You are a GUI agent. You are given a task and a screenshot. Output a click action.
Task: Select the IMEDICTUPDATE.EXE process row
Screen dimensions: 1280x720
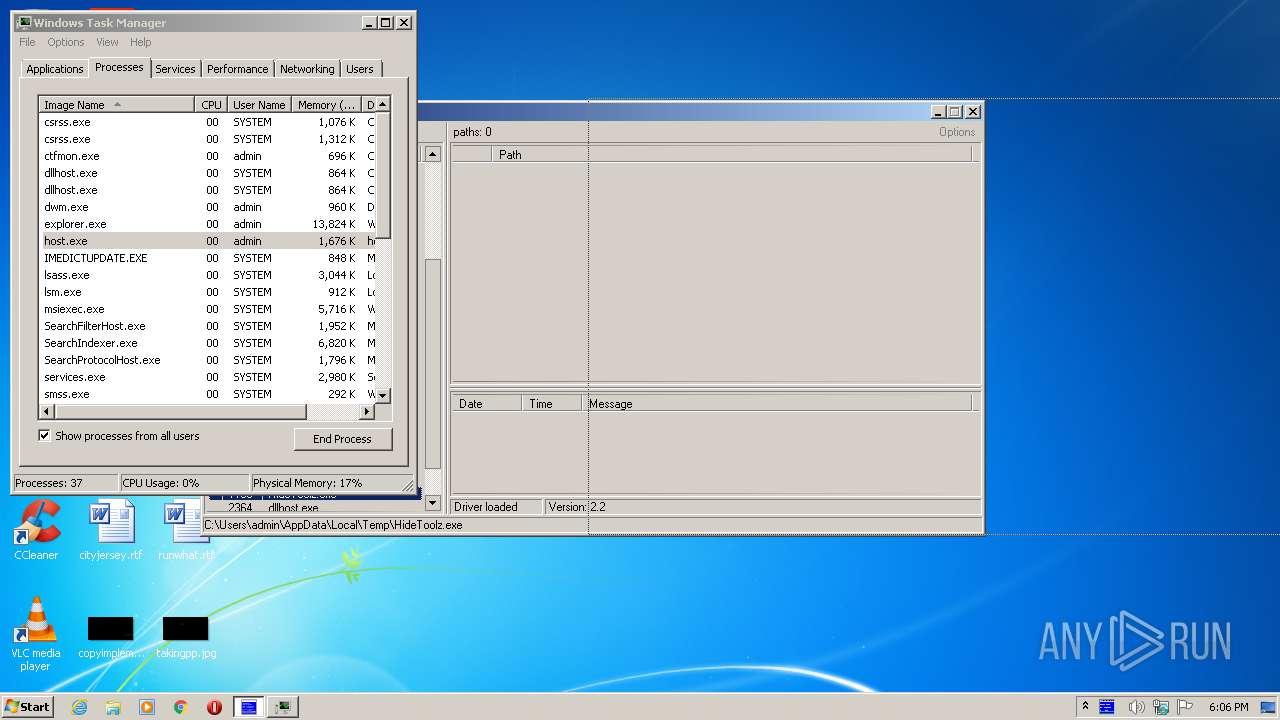click(207, 258)
